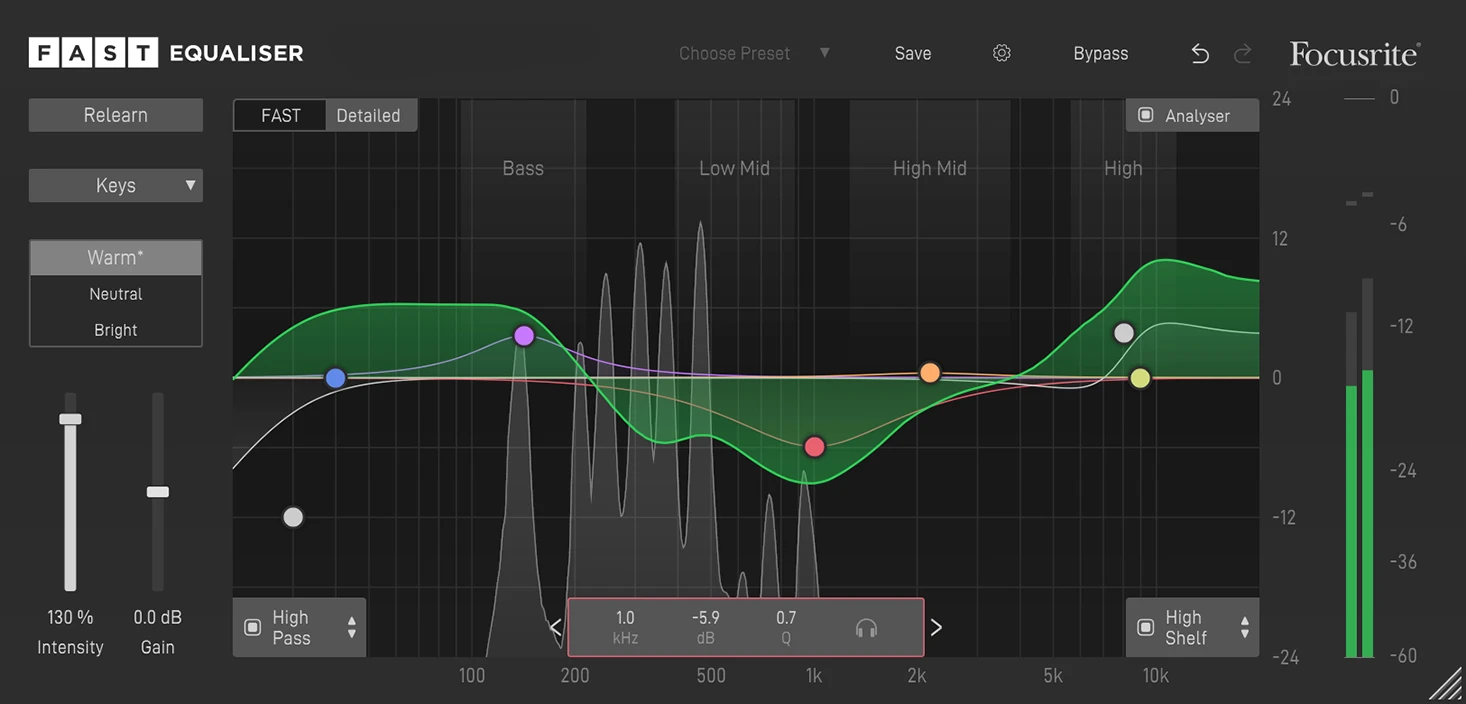Click the undo arrow icon
Viewport: 1466px width, 704px height.
tap(1200, 54)
